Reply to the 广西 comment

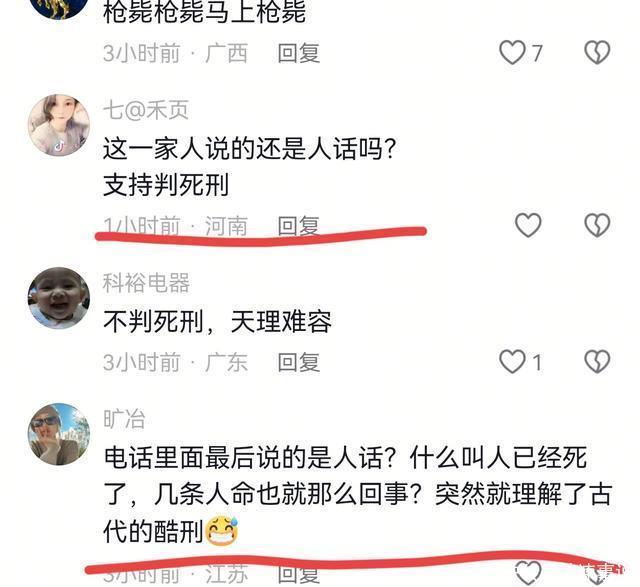click(299, 53)
